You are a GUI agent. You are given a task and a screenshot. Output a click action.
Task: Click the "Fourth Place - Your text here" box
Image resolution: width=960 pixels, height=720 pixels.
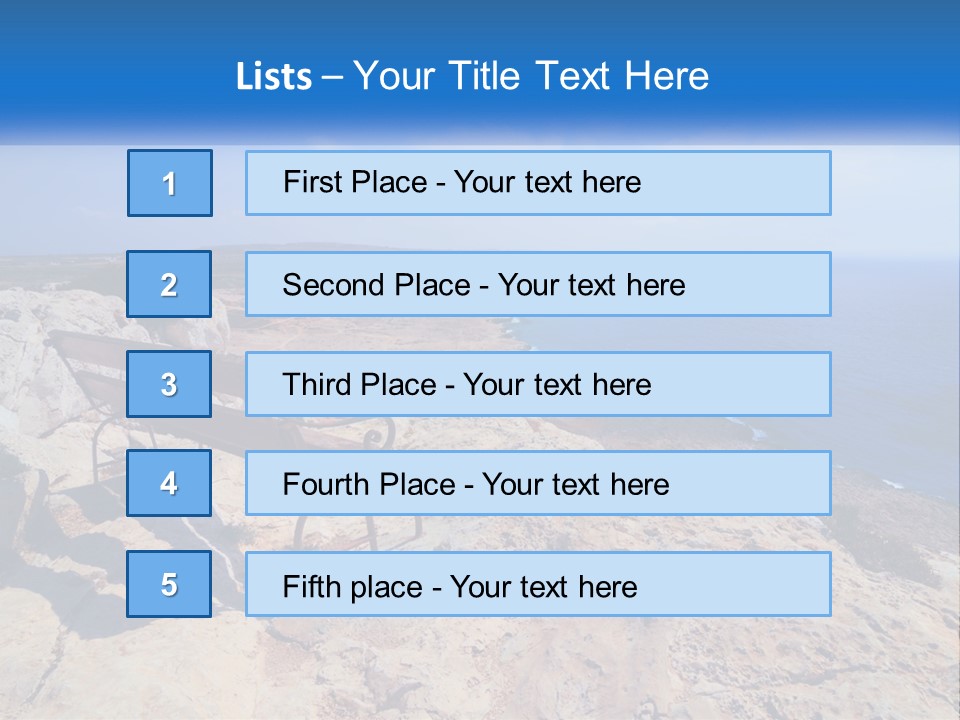(x=538, y=483)
